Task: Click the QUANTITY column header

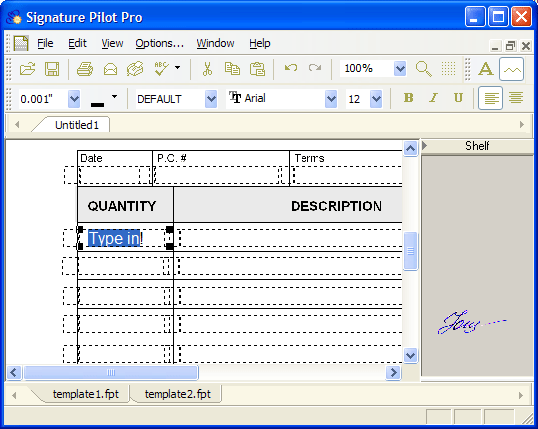Action: pyautogui.click(x=126, y=205)
